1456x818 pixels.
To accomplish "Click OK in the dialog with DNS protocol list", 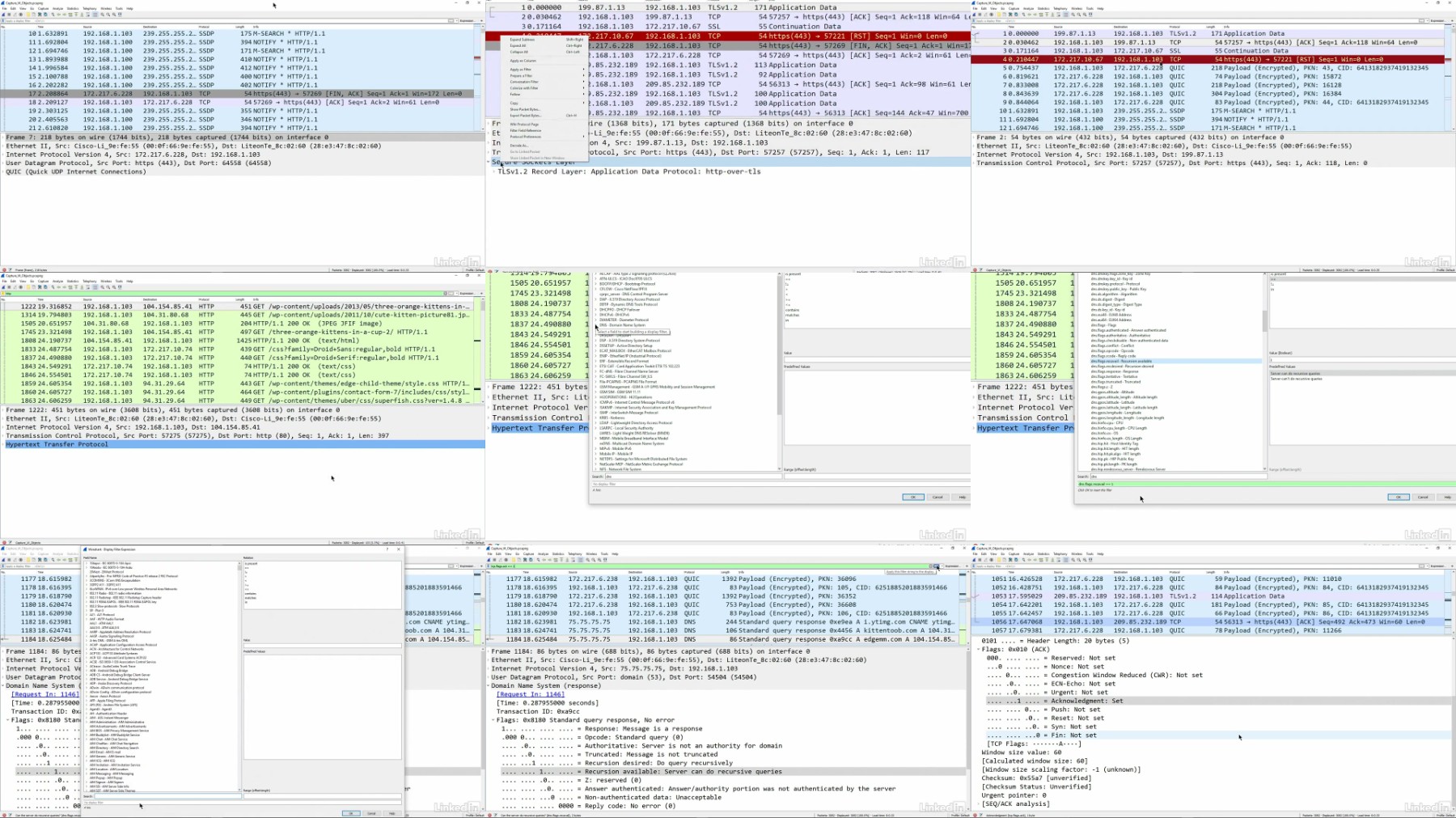I will click(912, 497).
